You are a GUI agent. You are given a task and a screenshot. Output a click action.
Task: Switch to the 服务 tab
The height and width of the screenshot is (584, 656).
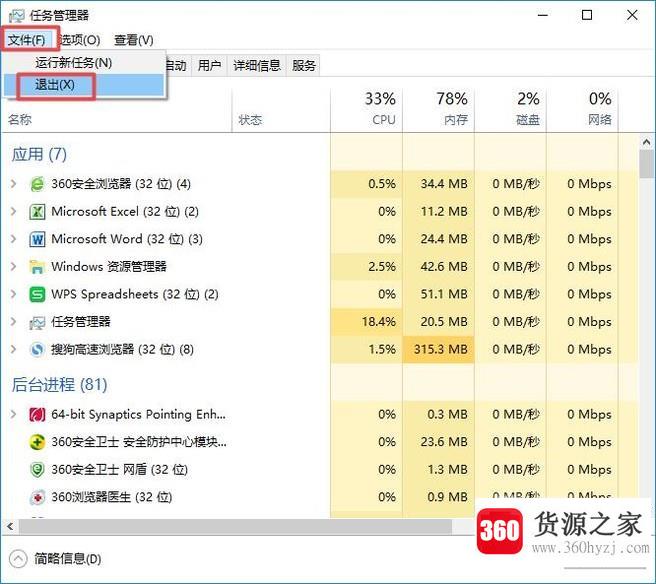point(304,66)
